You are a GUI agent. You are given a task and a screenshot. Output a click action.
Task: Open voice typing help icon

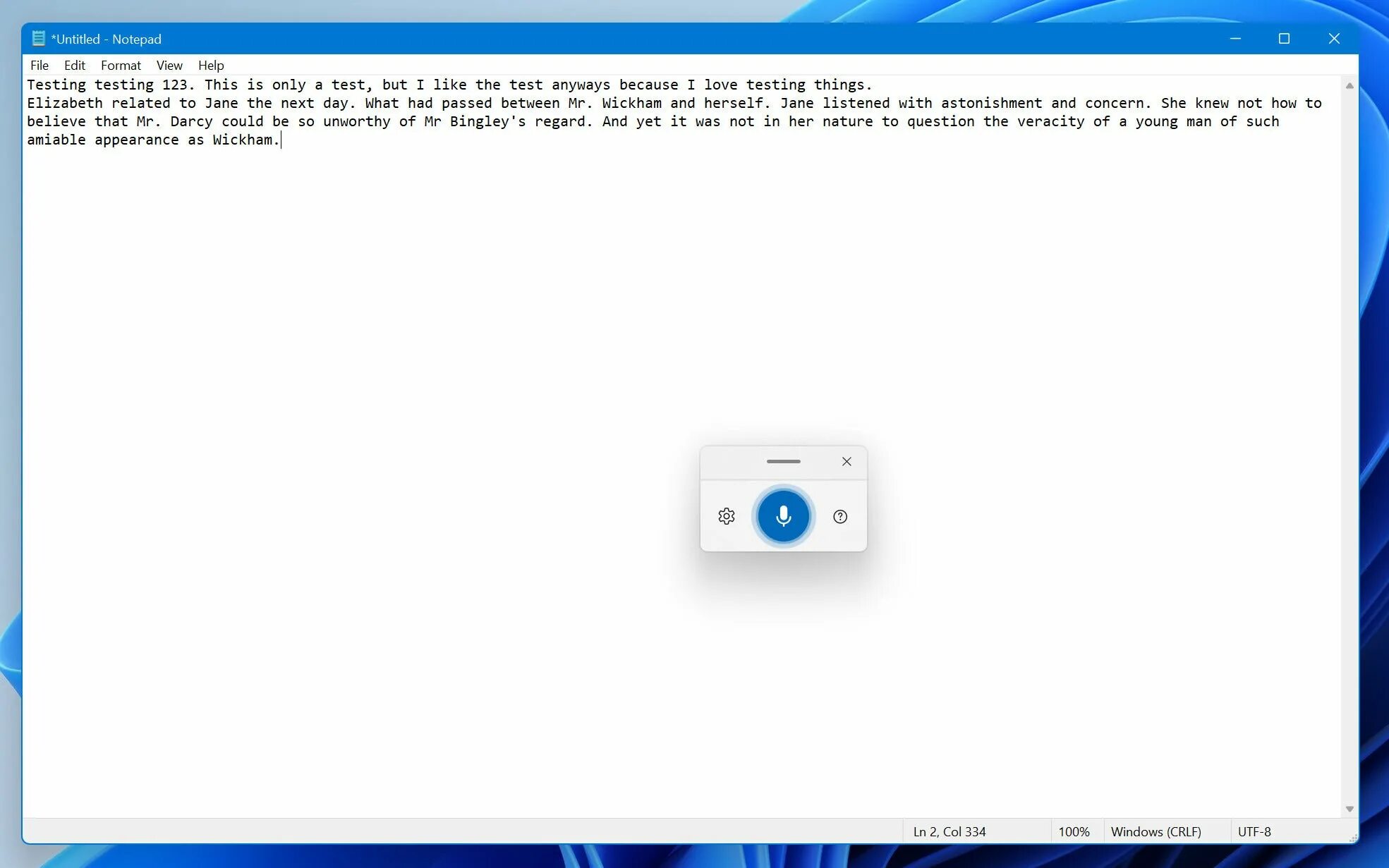pyautogui.click(x=839, y=516)
